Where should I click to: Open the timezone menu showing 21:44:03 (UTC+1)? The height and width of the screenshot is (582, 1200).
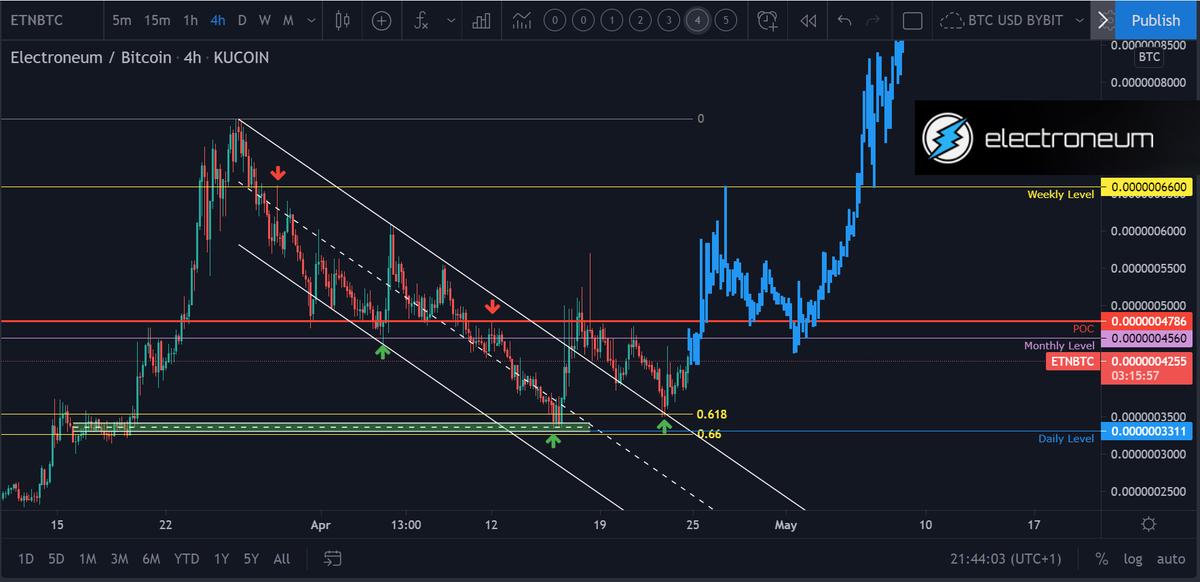1006,558
